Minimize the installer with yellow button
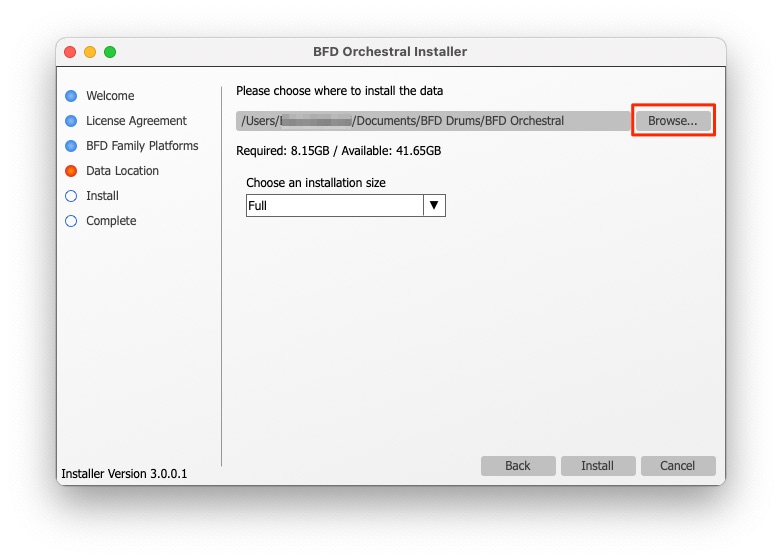This screenshot has width=782, height=560. coord(90,52)
